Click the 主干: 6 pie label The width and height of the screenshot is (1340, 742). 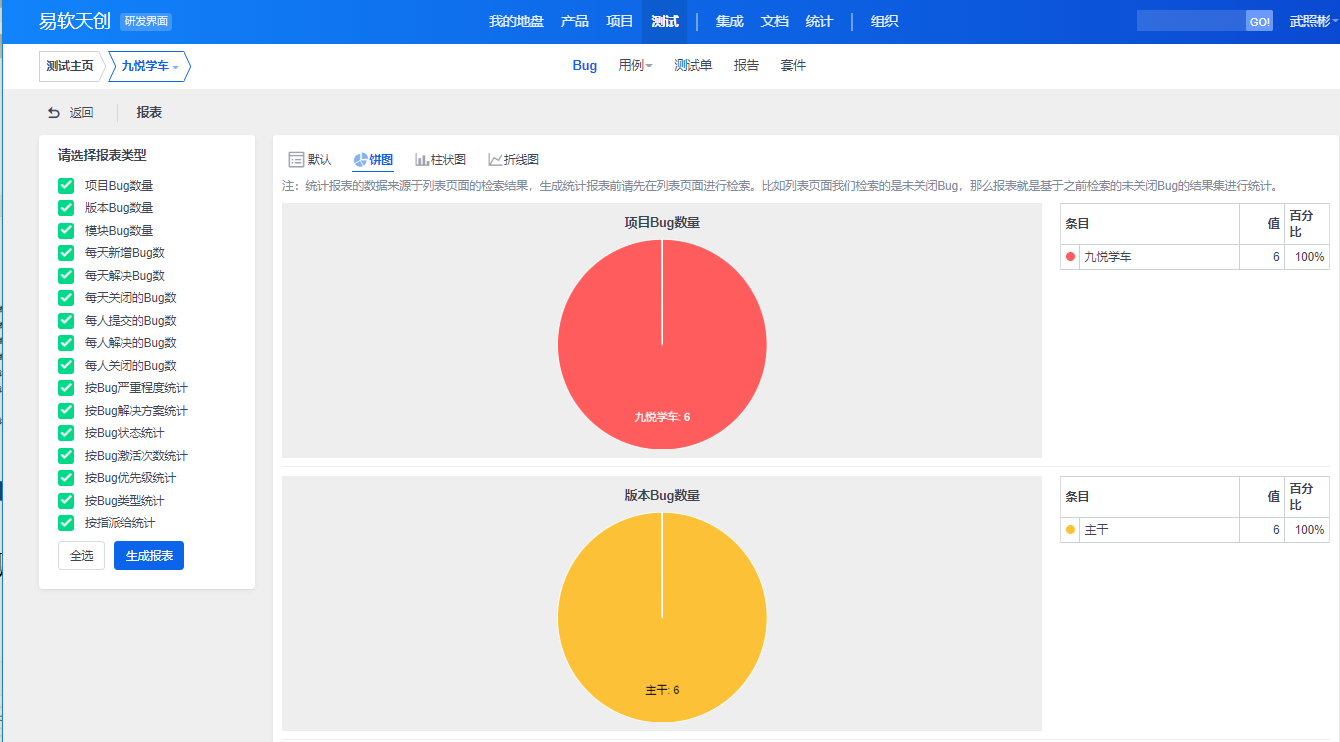[x=662, y=690]
